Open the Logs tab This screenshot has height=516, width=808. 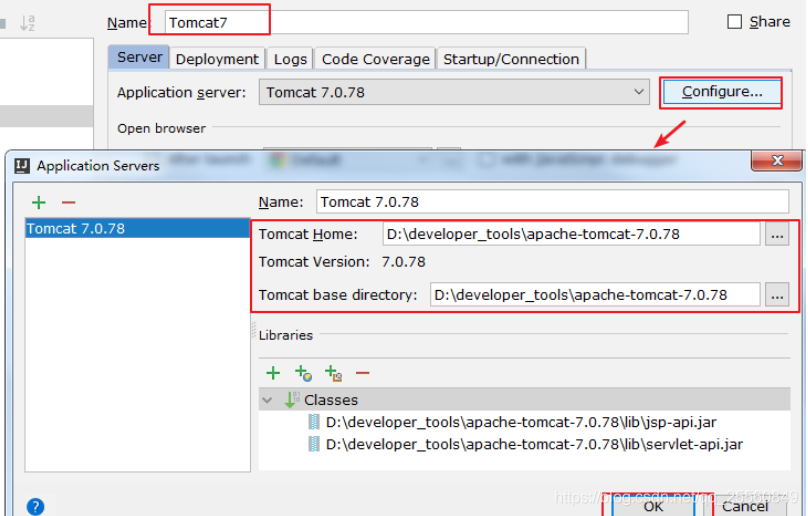(x=290, y=59)
